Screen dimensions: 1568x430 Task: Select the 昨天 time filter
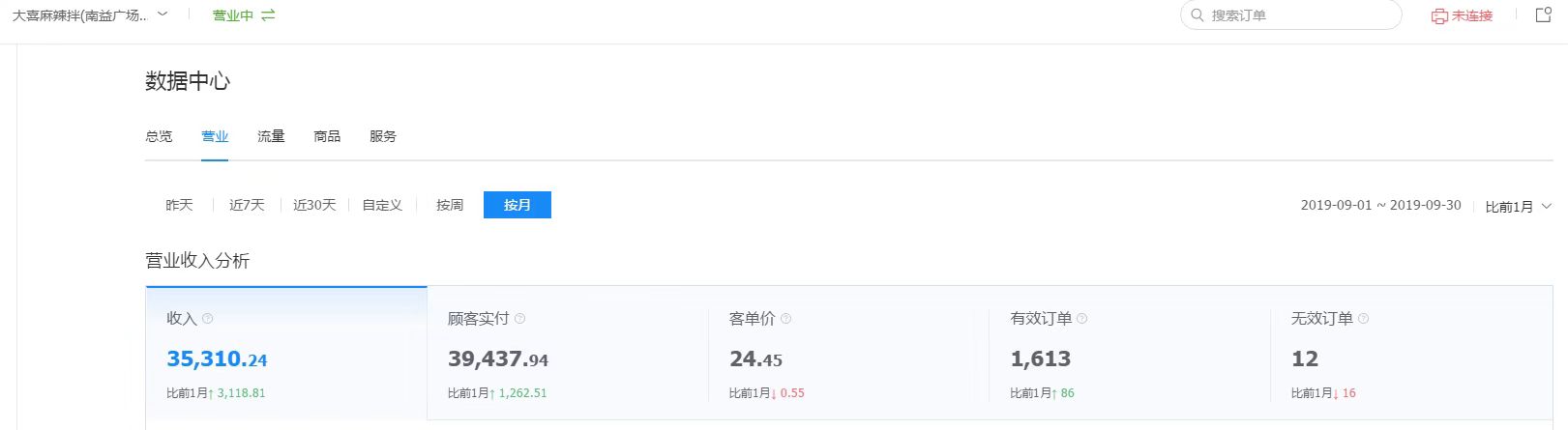[x=179, y=205]
